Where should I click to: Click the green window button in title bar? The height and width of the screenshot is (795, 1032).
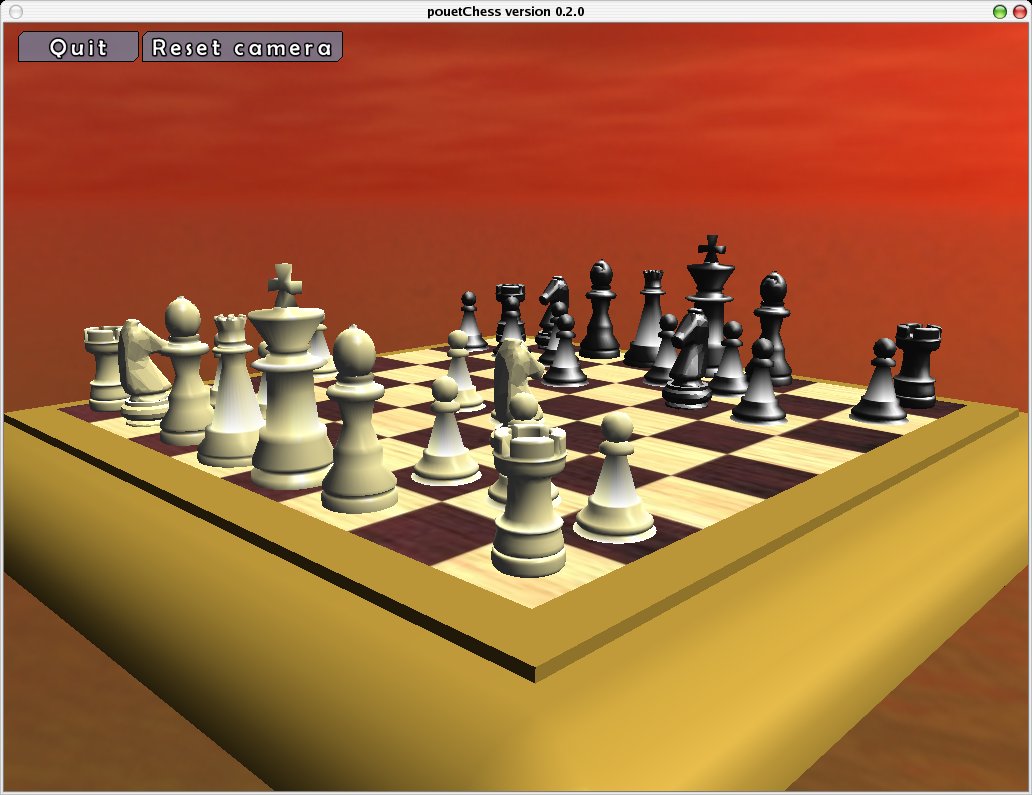pos(999,11)
